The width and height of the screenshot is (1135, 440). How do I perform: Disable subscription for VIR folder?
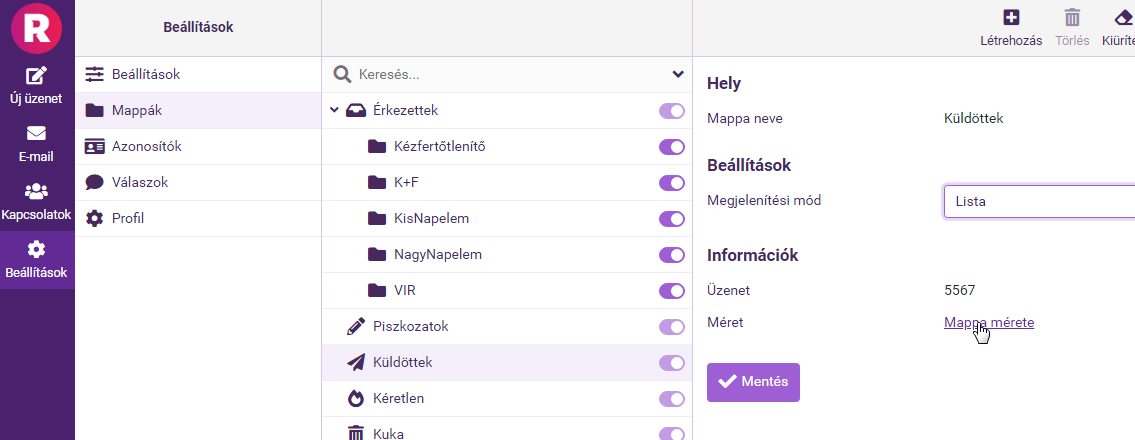click(x=671, y=291)
